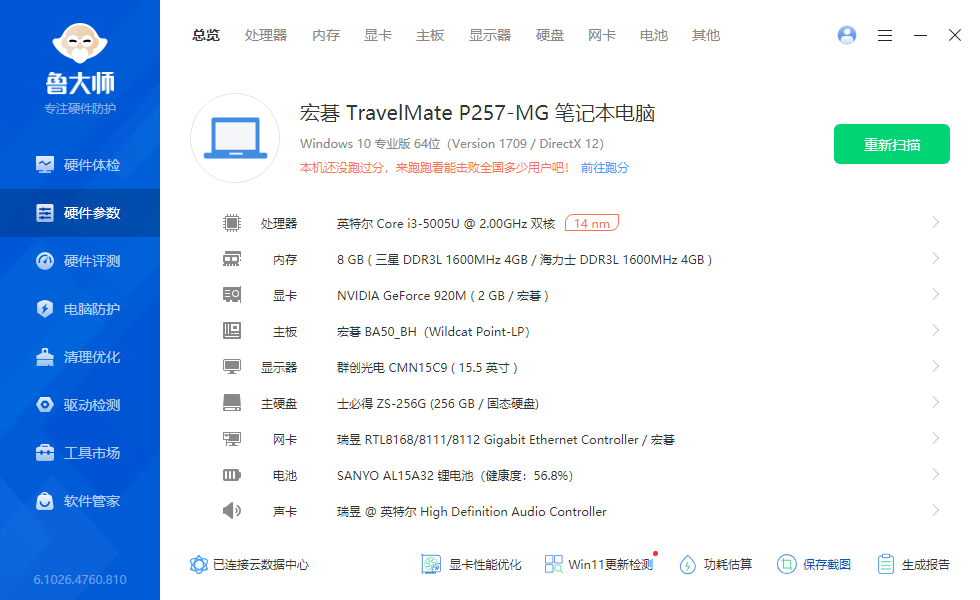This screenshot has width=980, height=600.
Task: Switch to the top 显示器 tab
Action: (x=490, y=36)
